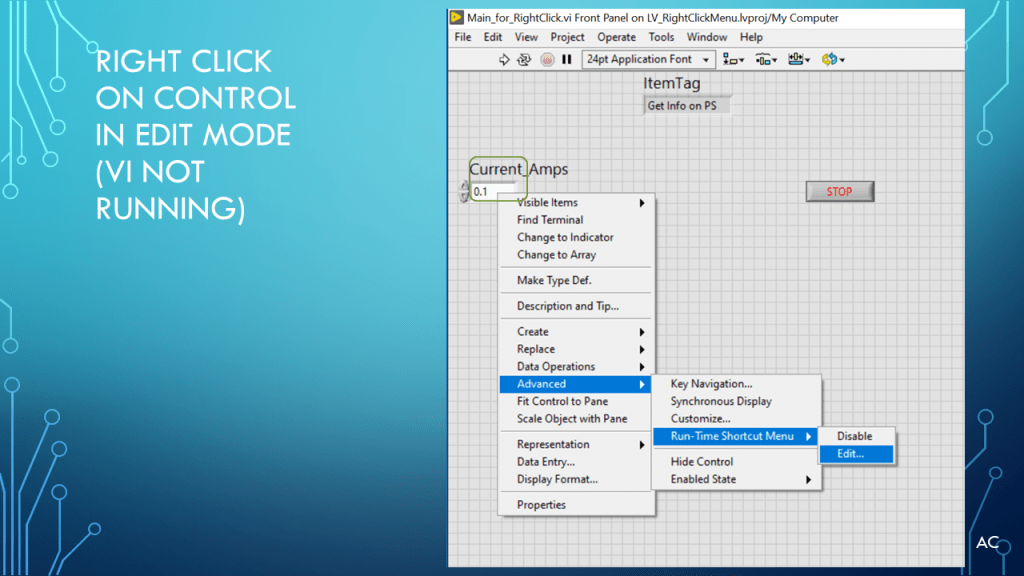Click the Current_Amps increment stepper arrows
The width and height of the screenshot is (1024, 576).
(463, 192)
